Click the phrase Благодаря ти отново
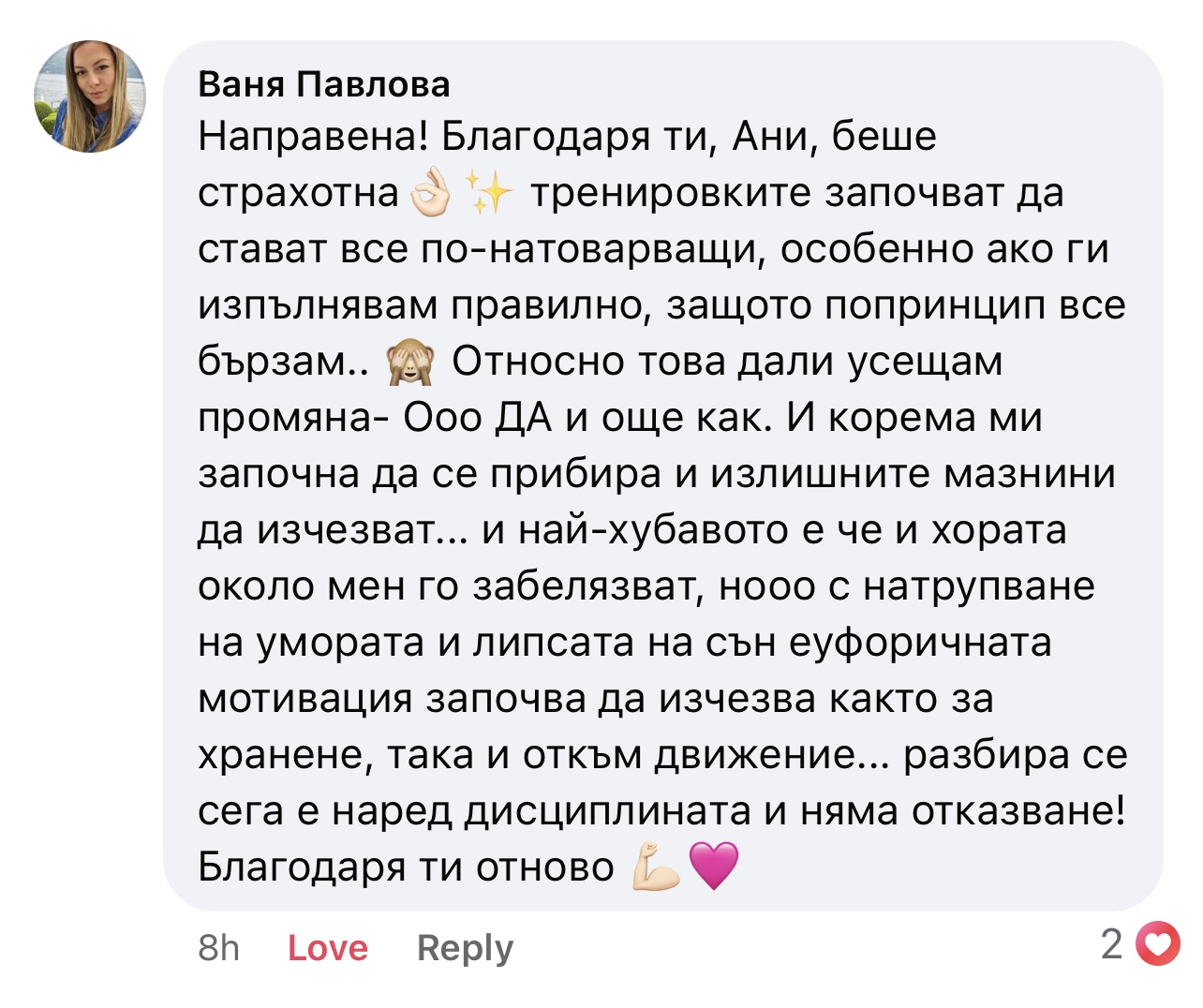 406,867
